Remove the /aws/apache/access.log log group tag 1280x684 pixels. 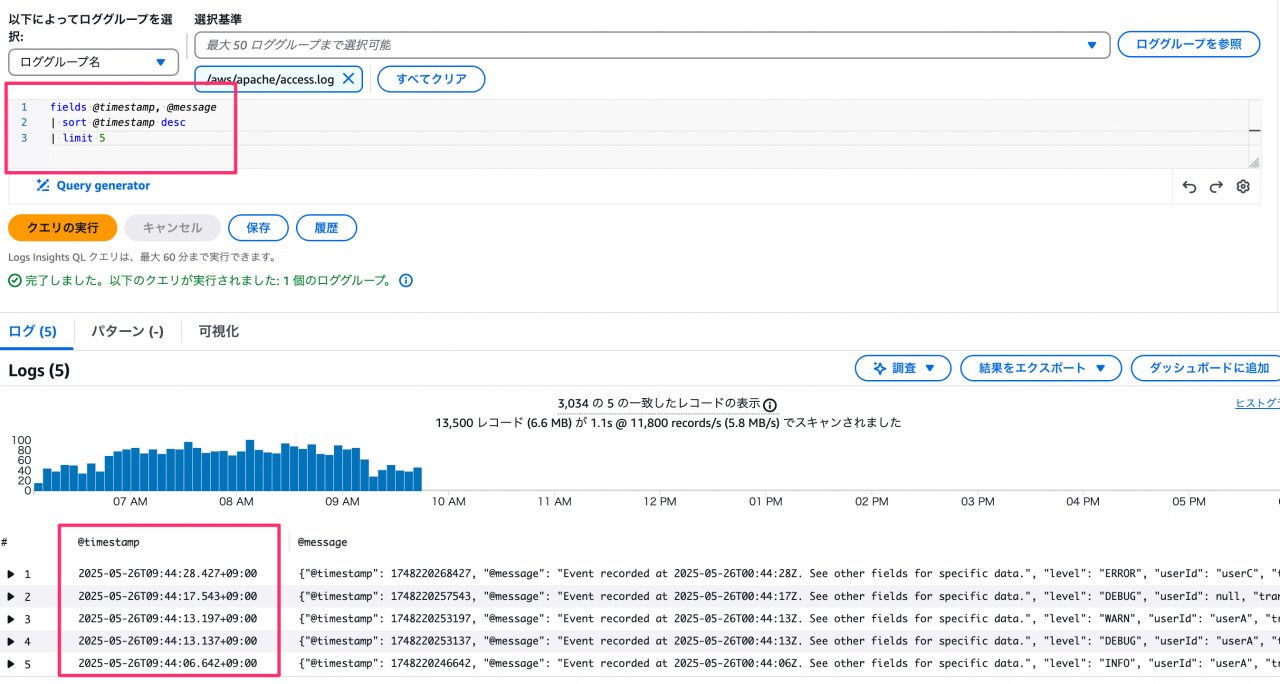348,79
